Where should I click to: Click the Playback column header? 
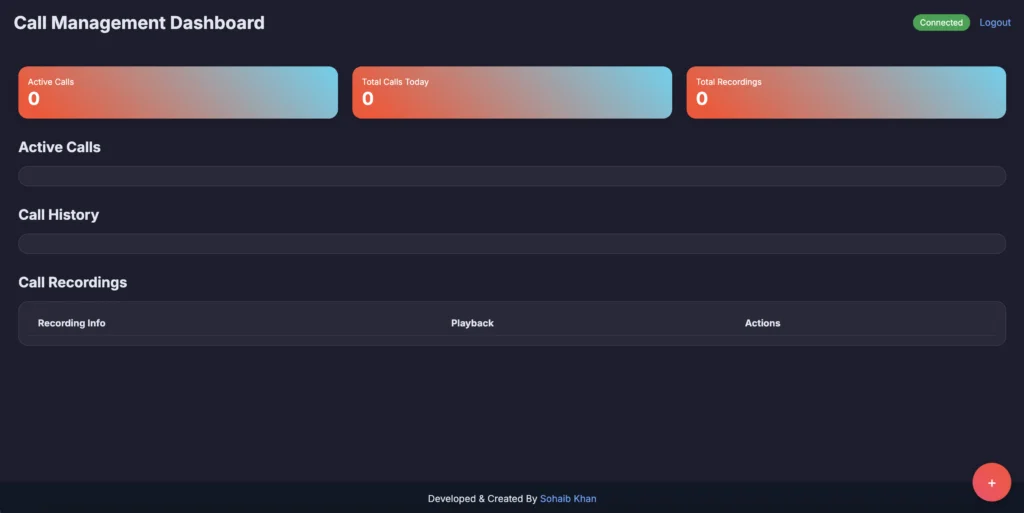click(472, 323)
